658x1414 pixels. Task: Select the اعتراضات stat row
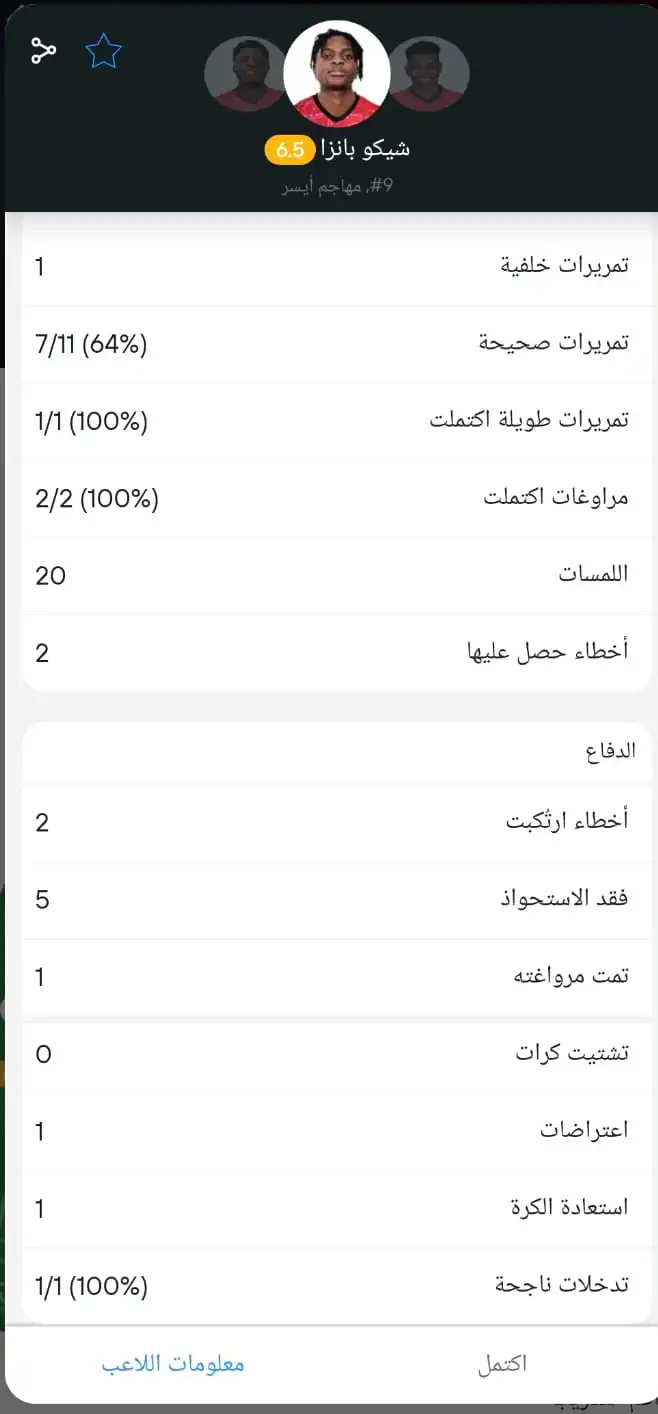pos(330,1129)
